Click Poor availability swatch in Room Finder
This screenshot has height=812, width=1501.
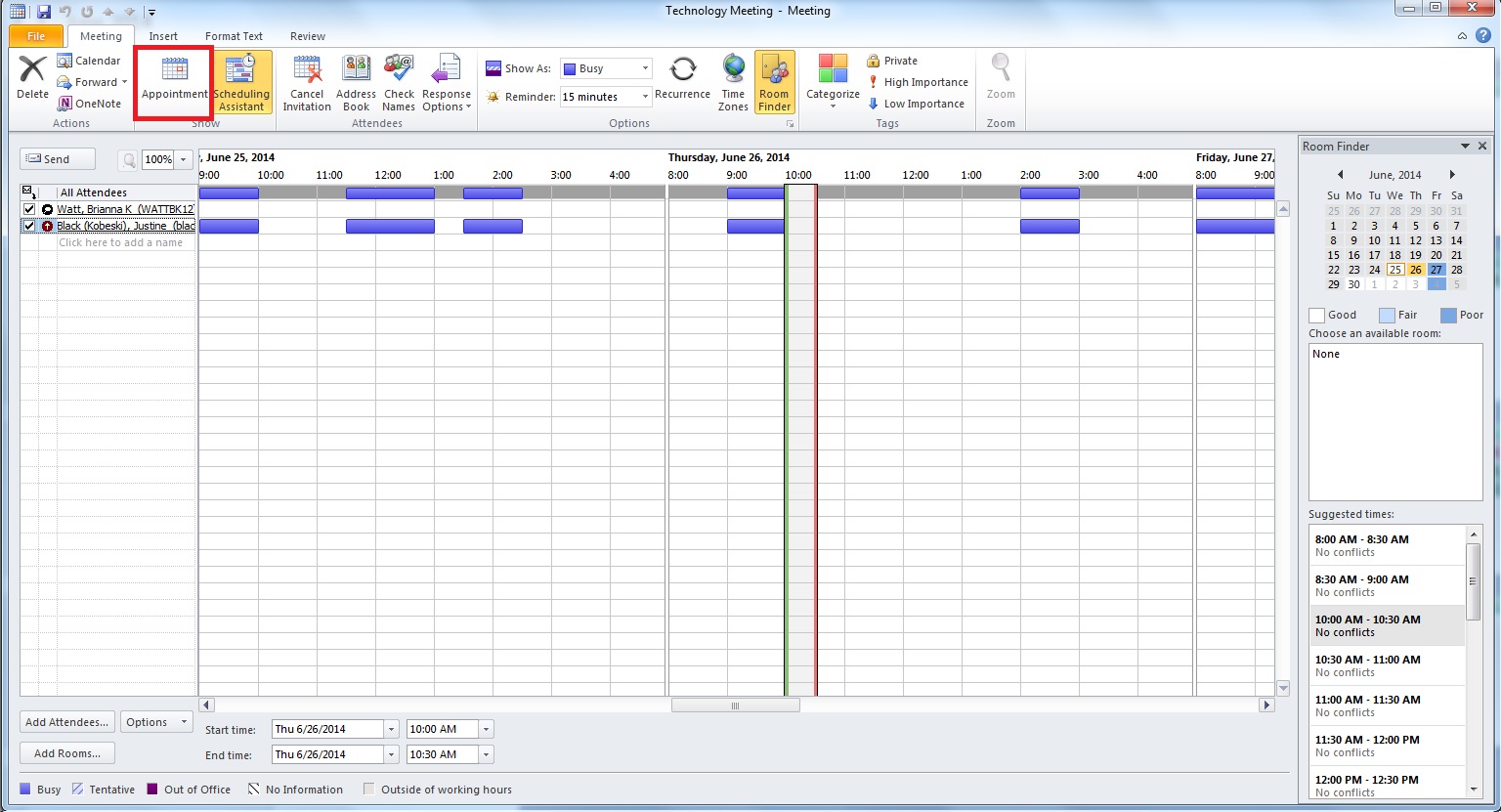coord(1446,315)
